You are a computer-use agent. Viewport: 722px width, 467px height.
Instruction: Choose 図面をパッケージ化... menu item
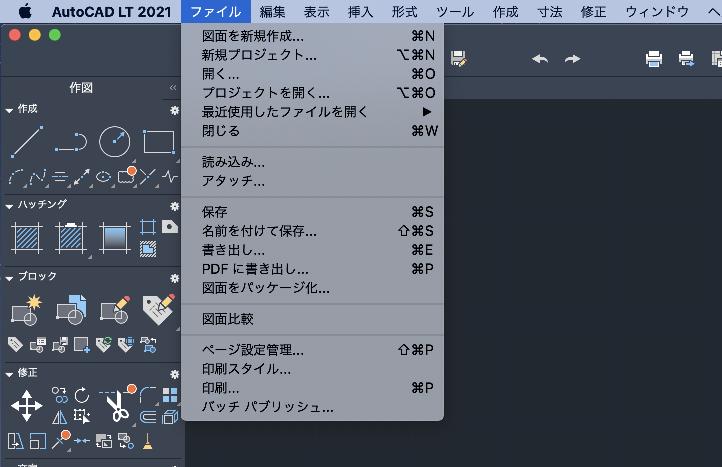coord(313,288)
